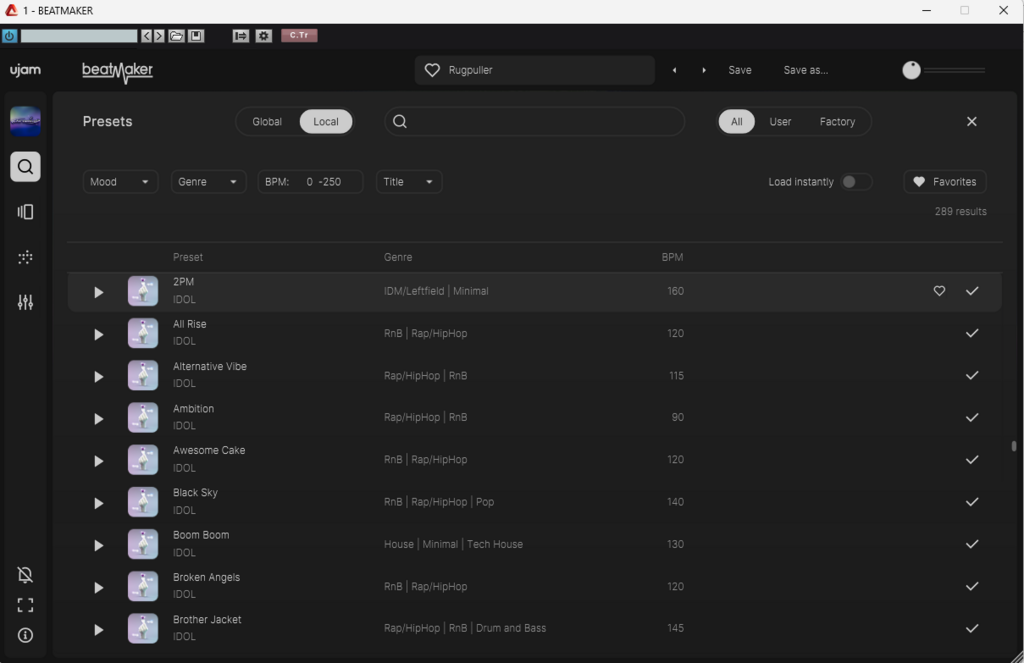Viewport: 1024px width, 663px height.
Task: Open the dotted pattern icon in the sidebar
Action: [x=25, y=257]
